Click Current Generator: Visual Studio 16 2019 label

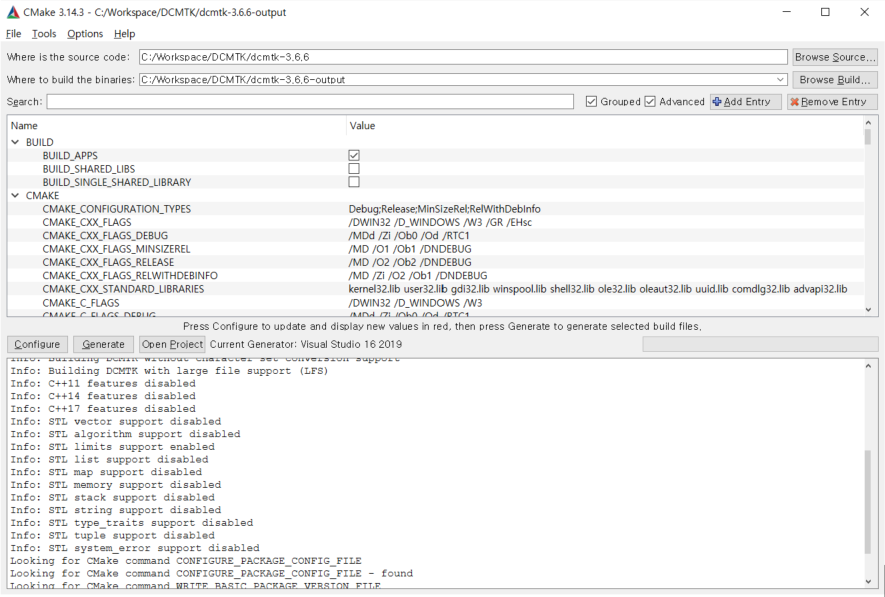click(x=306, y=344)
